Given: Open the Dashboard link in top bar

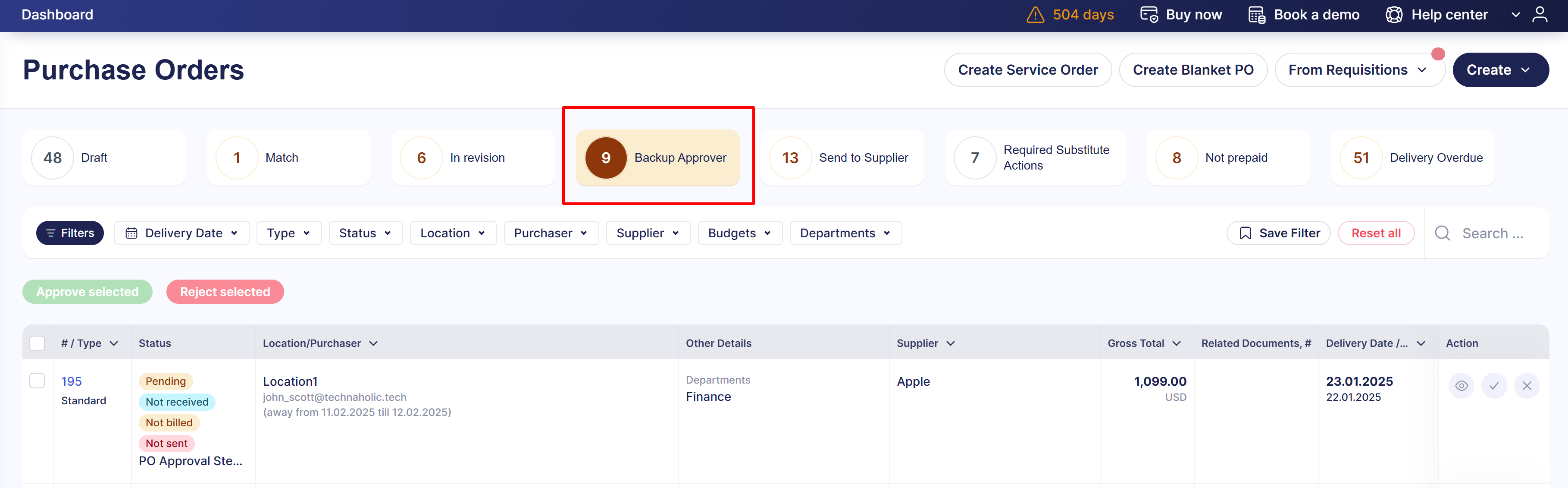Looking at the screenshot, I should click(57, 15).
